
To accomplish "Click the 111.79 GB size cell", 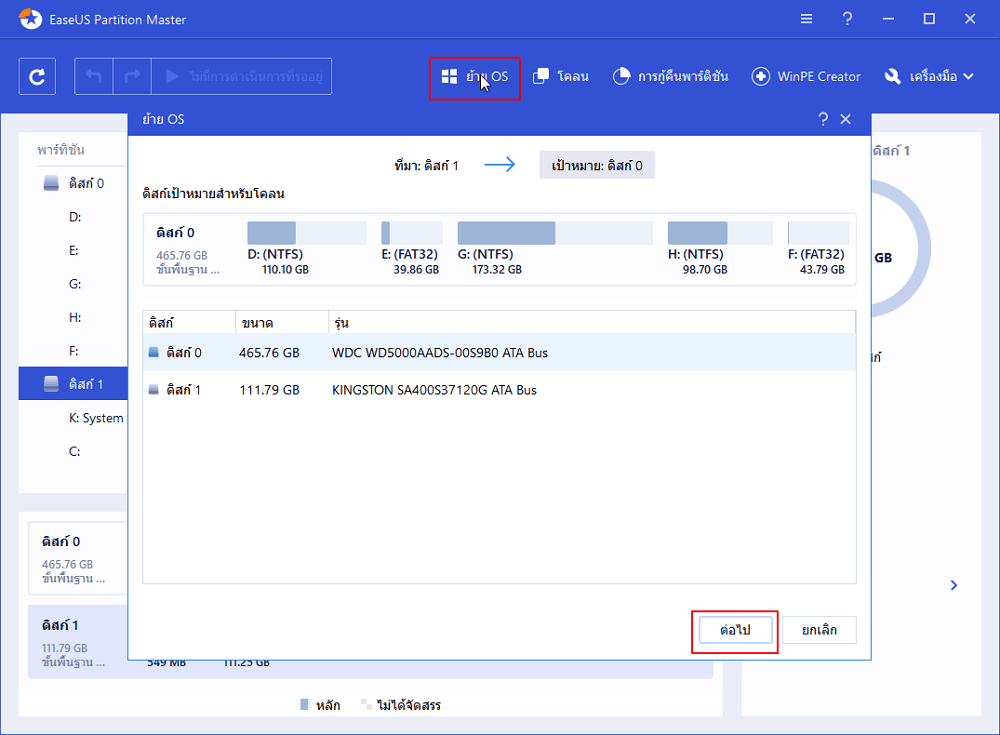I will pos(269,390).
